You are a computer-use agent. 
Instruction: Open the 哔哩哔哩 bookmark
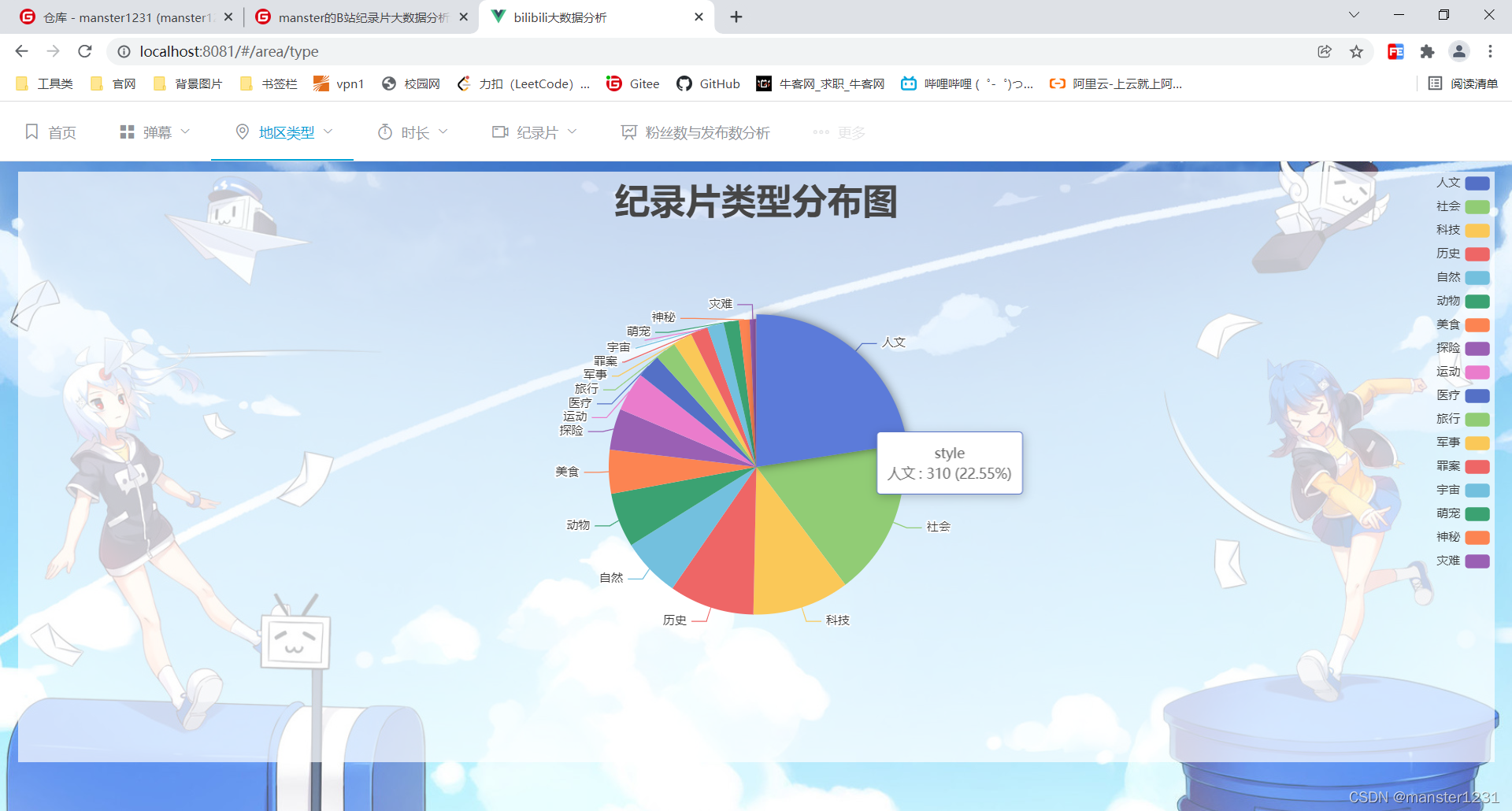coord(967,83)
